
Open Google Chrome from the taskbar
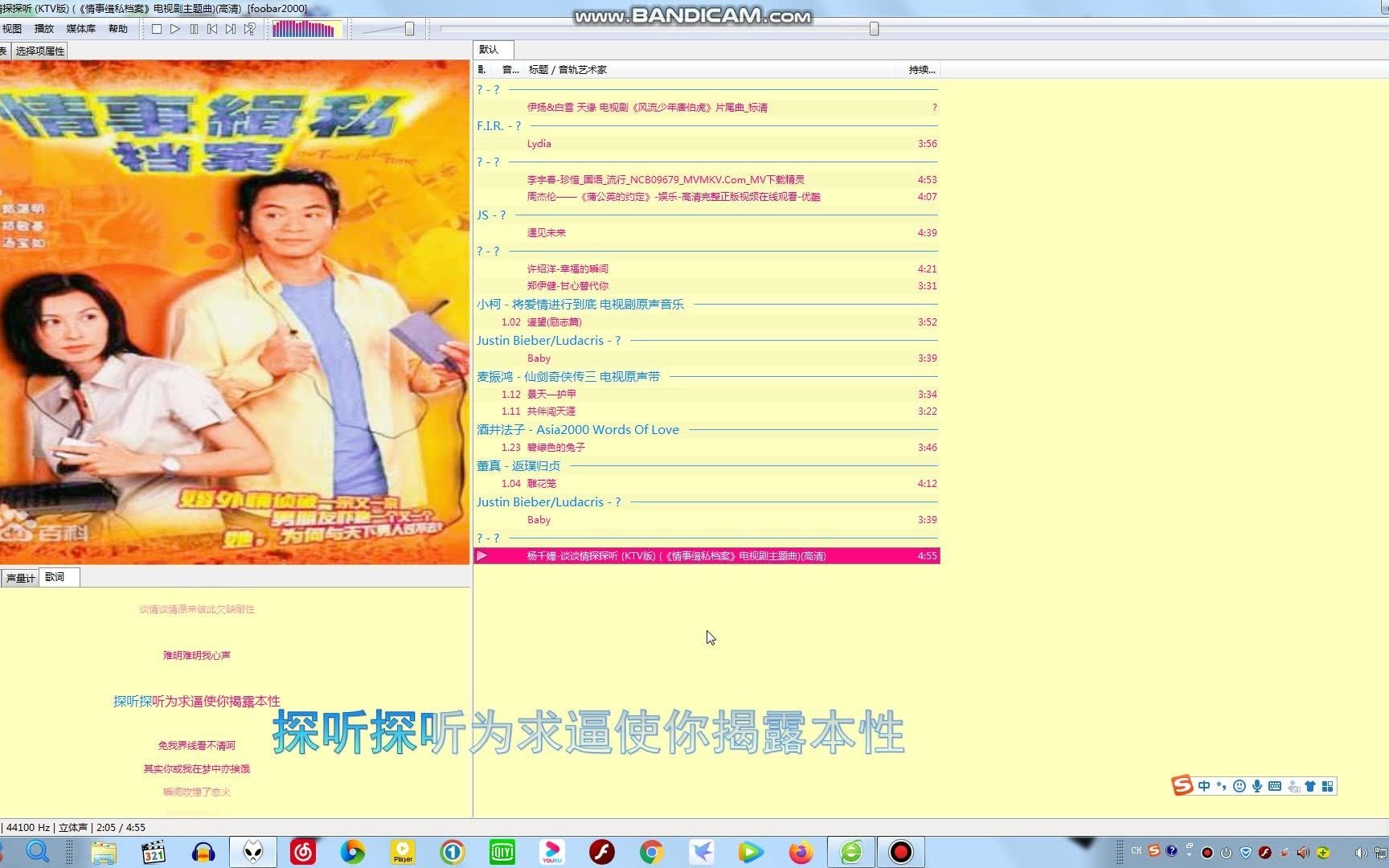pos(652,852)
